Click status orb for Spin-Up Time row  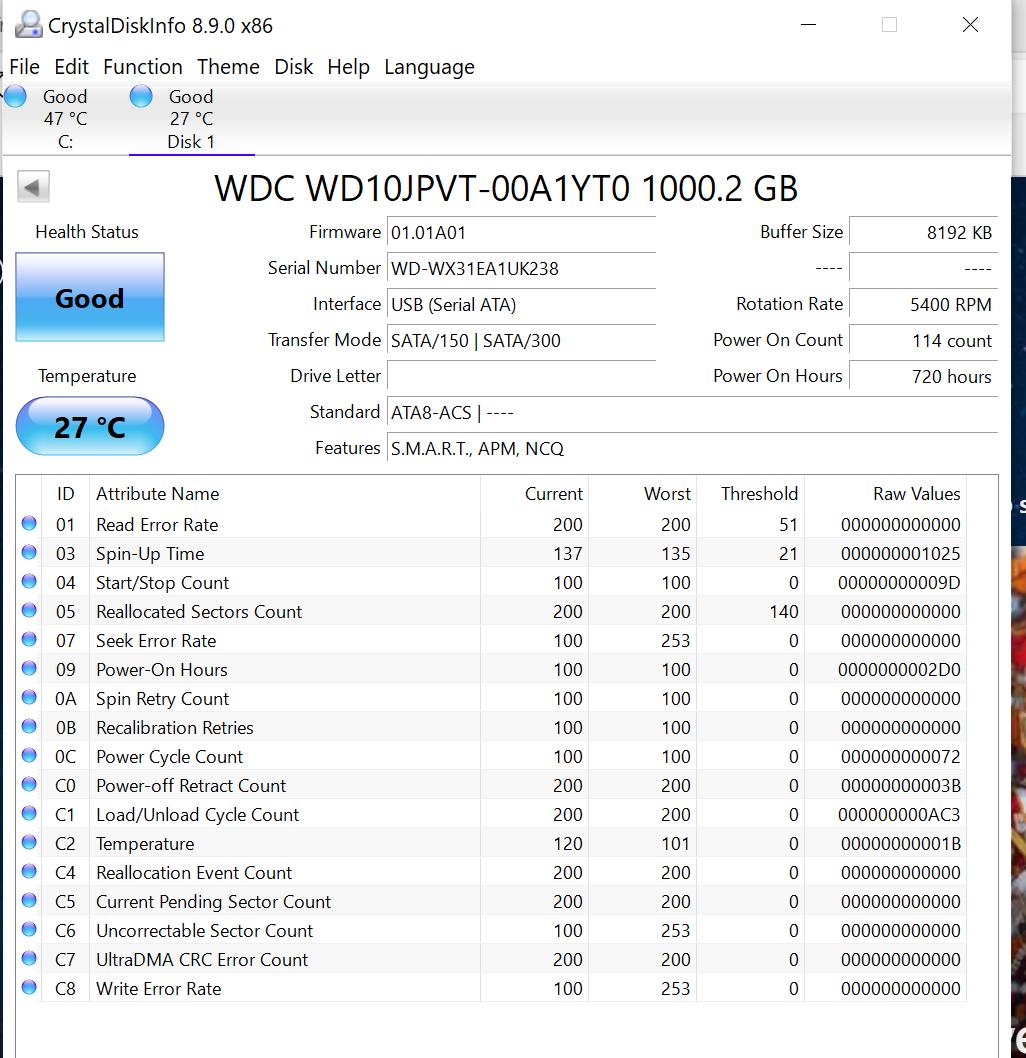(x=29, y=553)
